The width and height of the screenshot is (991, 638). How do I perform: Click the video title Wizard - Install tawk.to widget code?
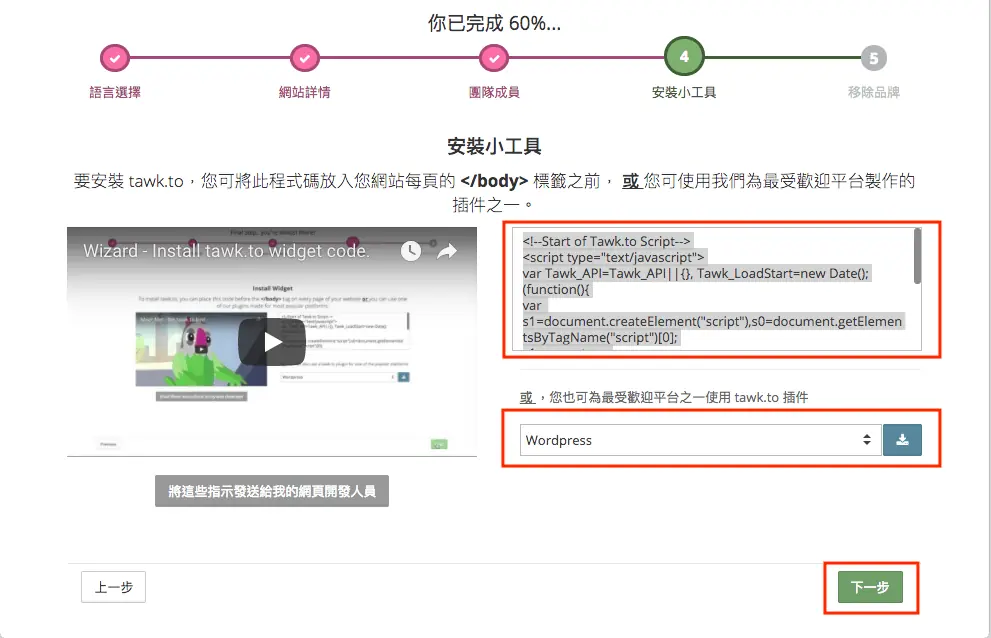pos(226,251)
